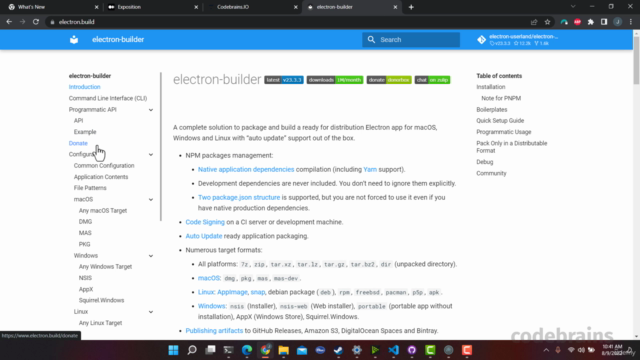640x360 pixels.
Task: Open Common Configuration sidebar page
Action: 104,166
